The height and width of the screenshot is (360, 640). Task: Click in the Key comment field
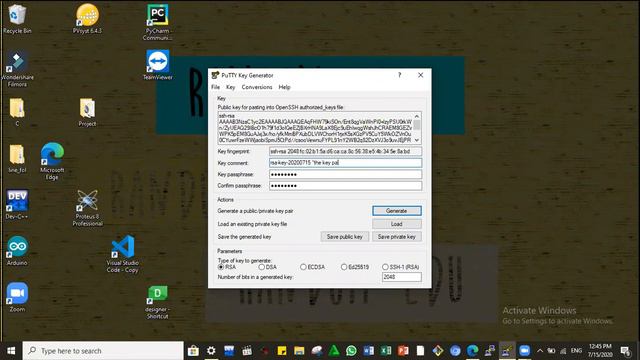(x=345, y=163)
